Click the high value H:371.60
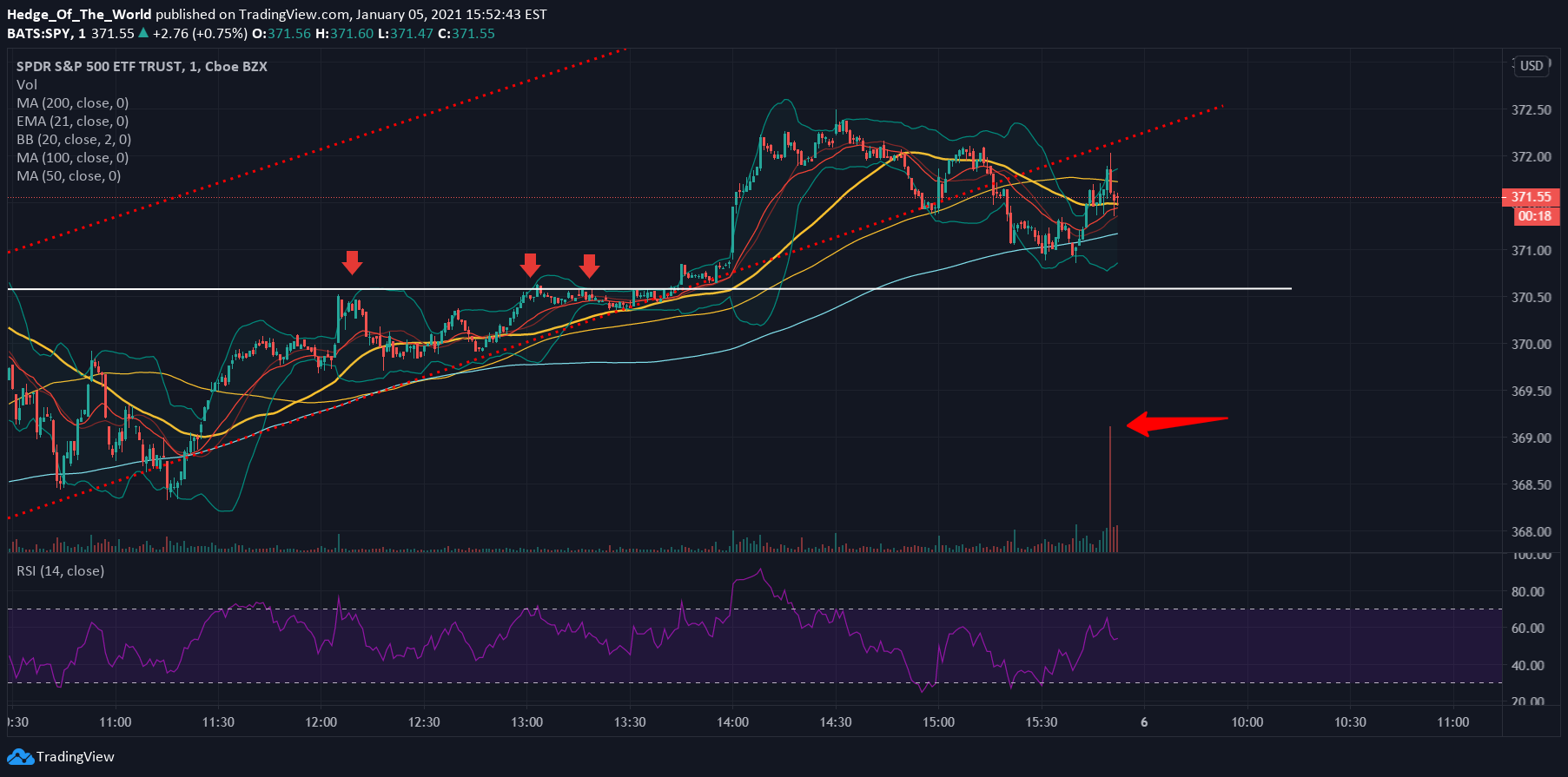Image resolution: width=1568 pixels, height=777 pixels. tap(344, 34)
